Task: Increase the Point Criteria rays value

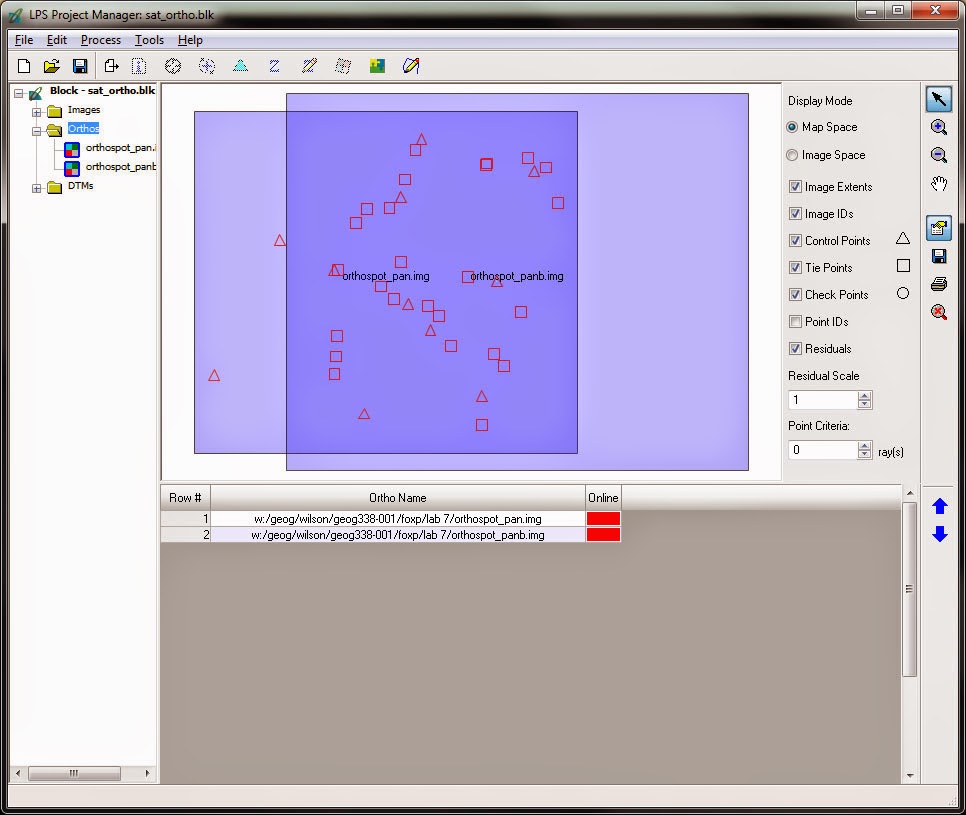Action: pyautogui.click(x=864, y=446)
